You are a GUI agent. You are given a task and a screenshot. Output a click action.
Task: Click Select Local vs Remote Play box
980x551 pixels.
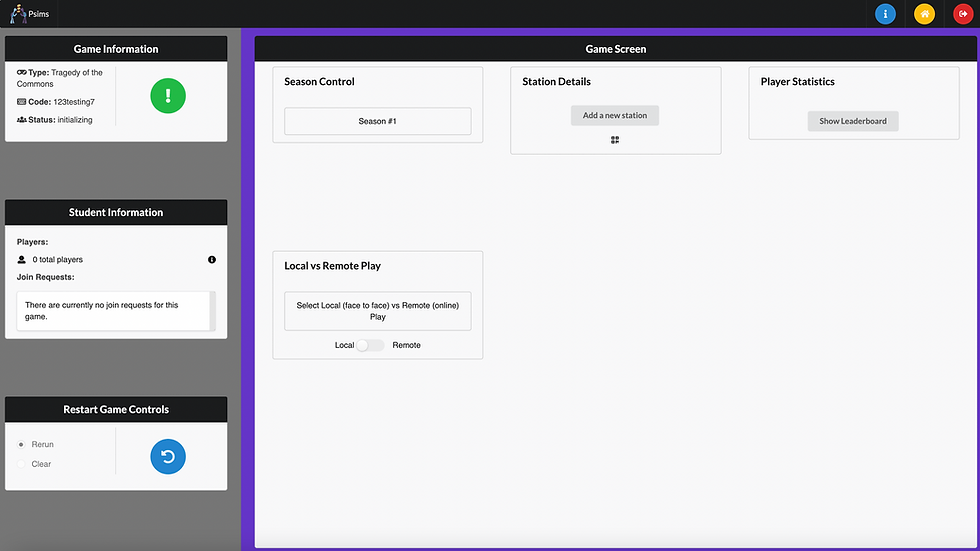[378, 311]
